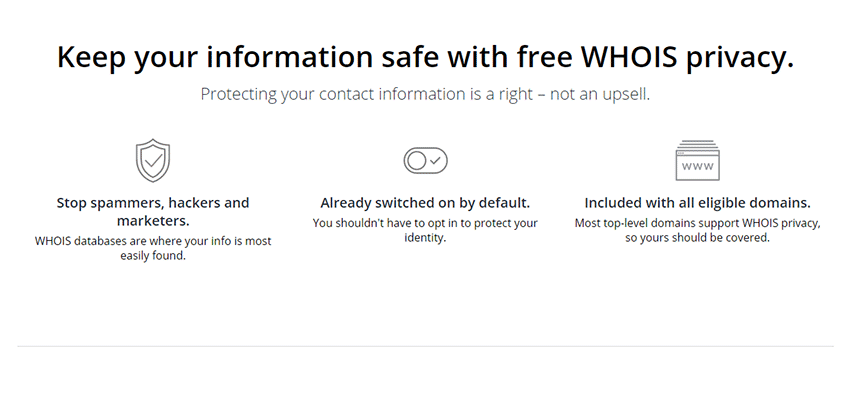Viewport: 850px width, 400px height.
Task: Click 'You shouldn't have to opt in' text
Action: tap(425, 223)
